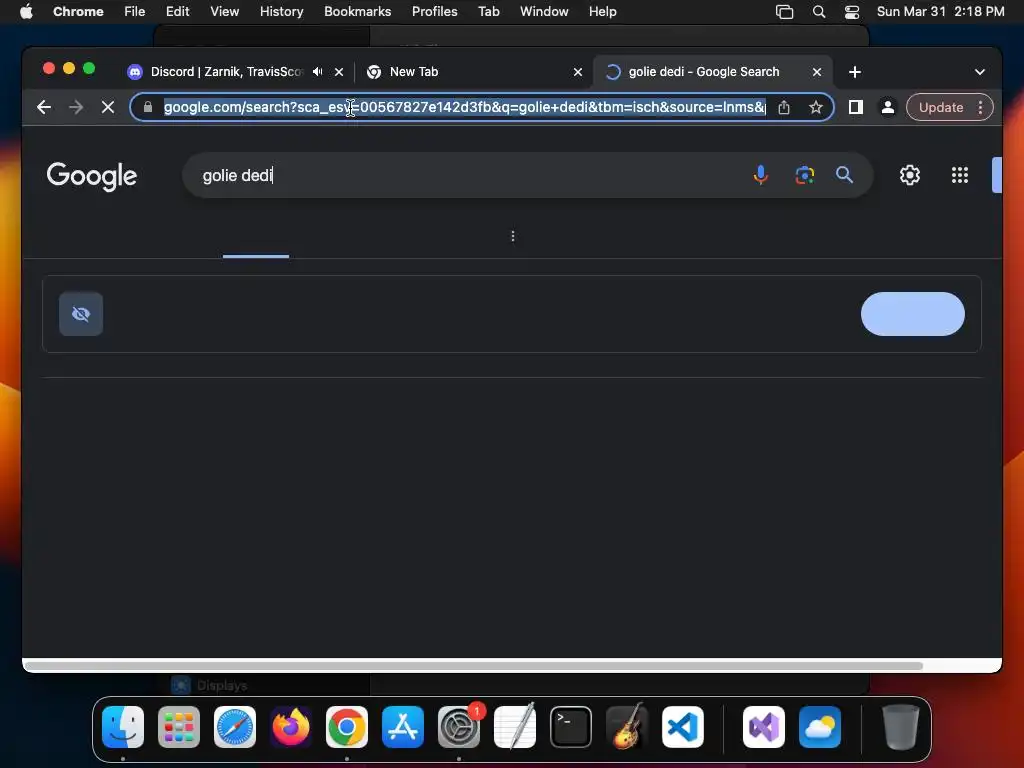This screenshot has width=1024, height=768.
Task: Open Finder from the Dock
Action: [x=123, y=727]
